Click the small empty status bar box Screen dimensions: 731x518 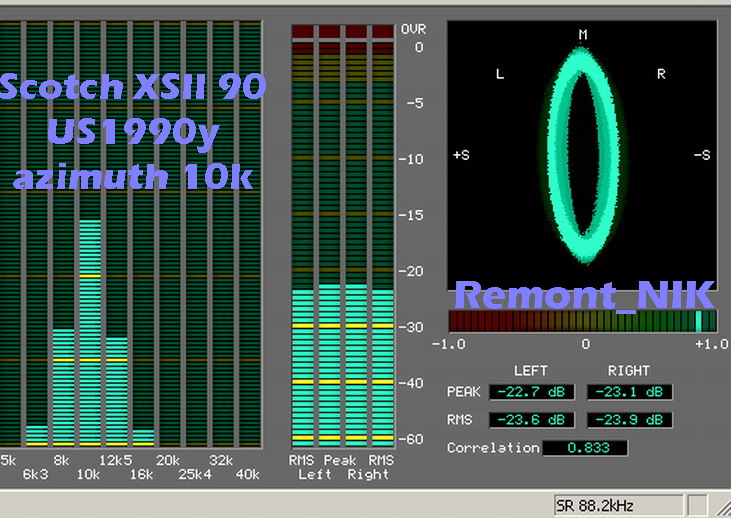pyautogui.click(x=698, y=506)
